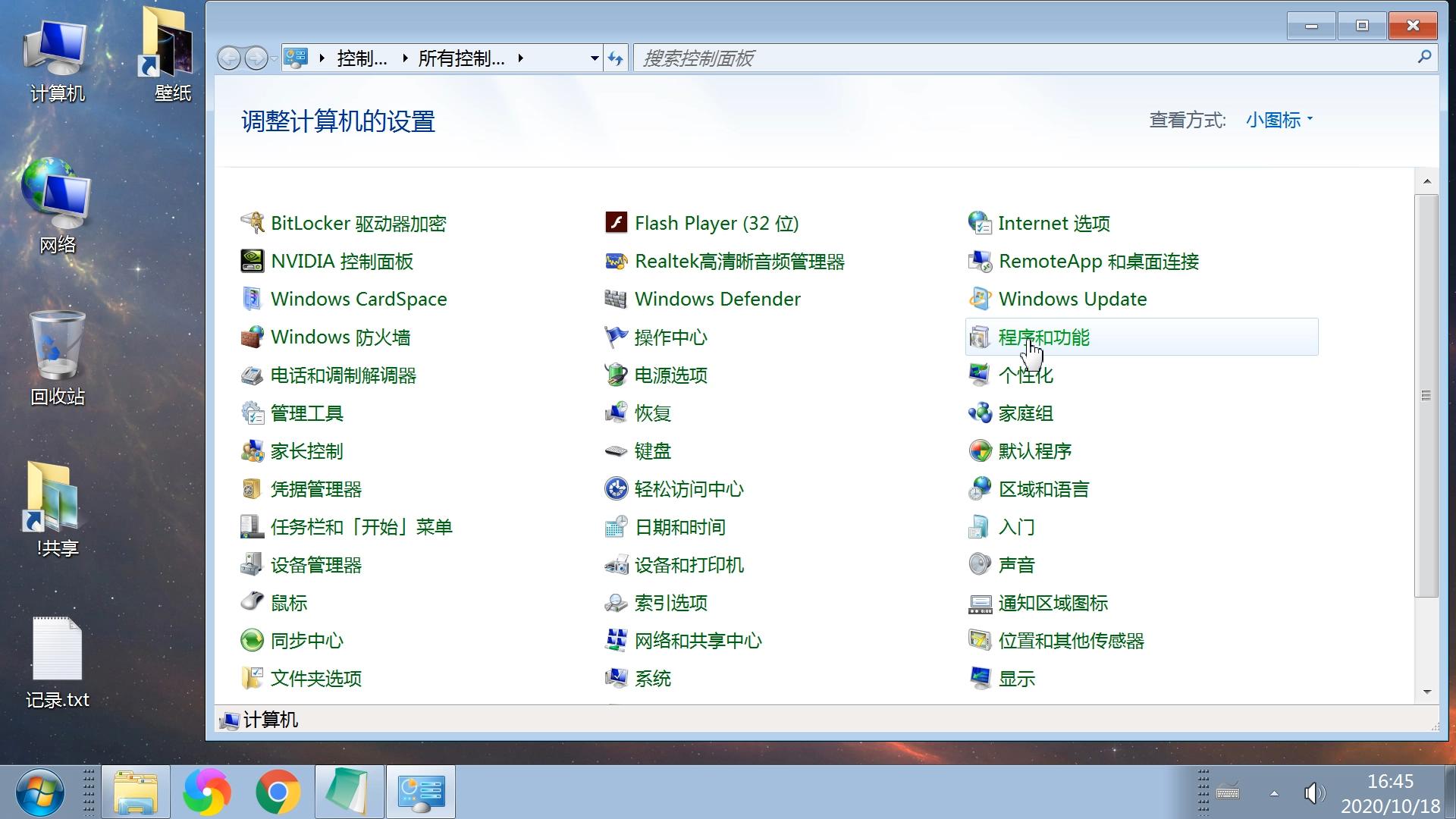The height and width of the screenshot is (819, 1456).
Task: Open 区域和语言 settings
Action: click(x=1044, y=489)
